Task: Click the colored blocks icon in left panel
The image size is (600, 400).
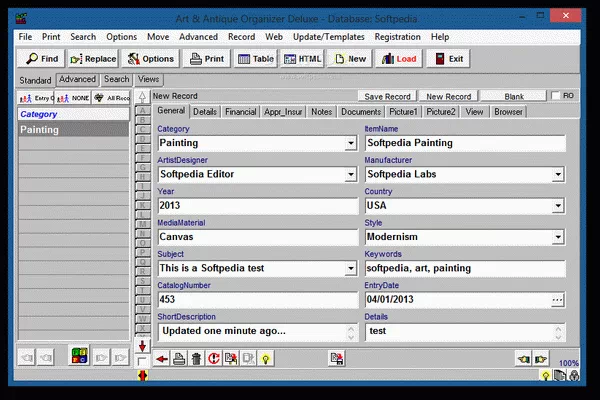Action: 77,355
